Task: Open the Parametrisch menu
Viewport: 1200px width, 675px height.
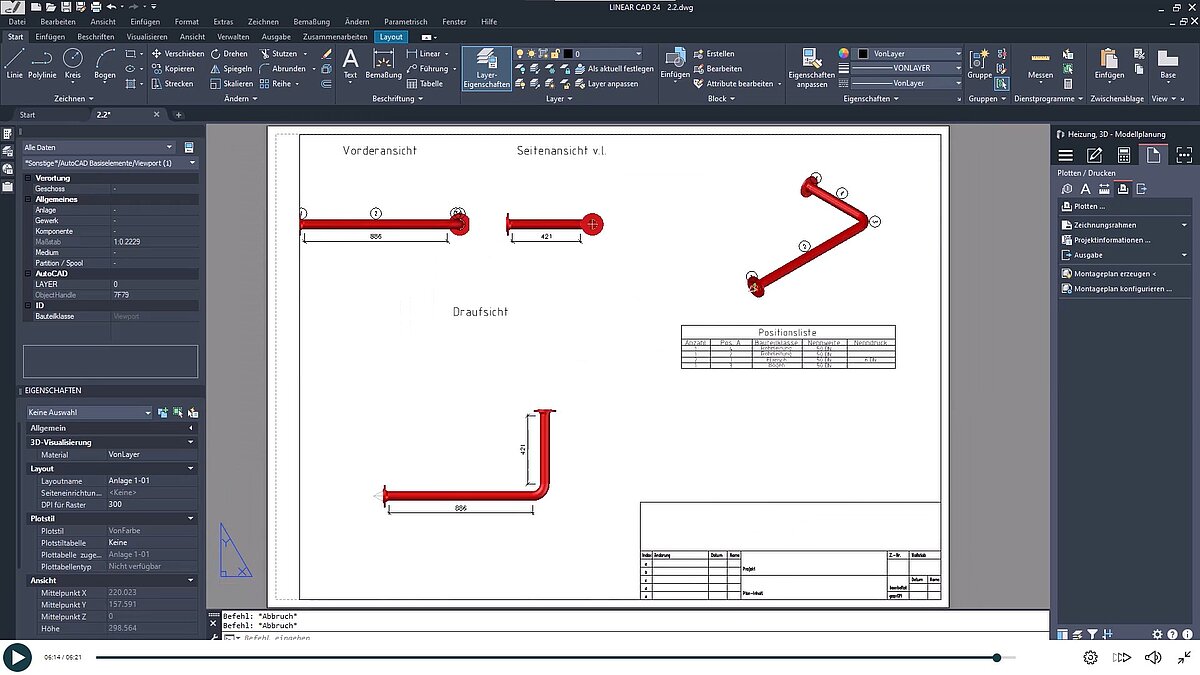Action: [406, 21]
